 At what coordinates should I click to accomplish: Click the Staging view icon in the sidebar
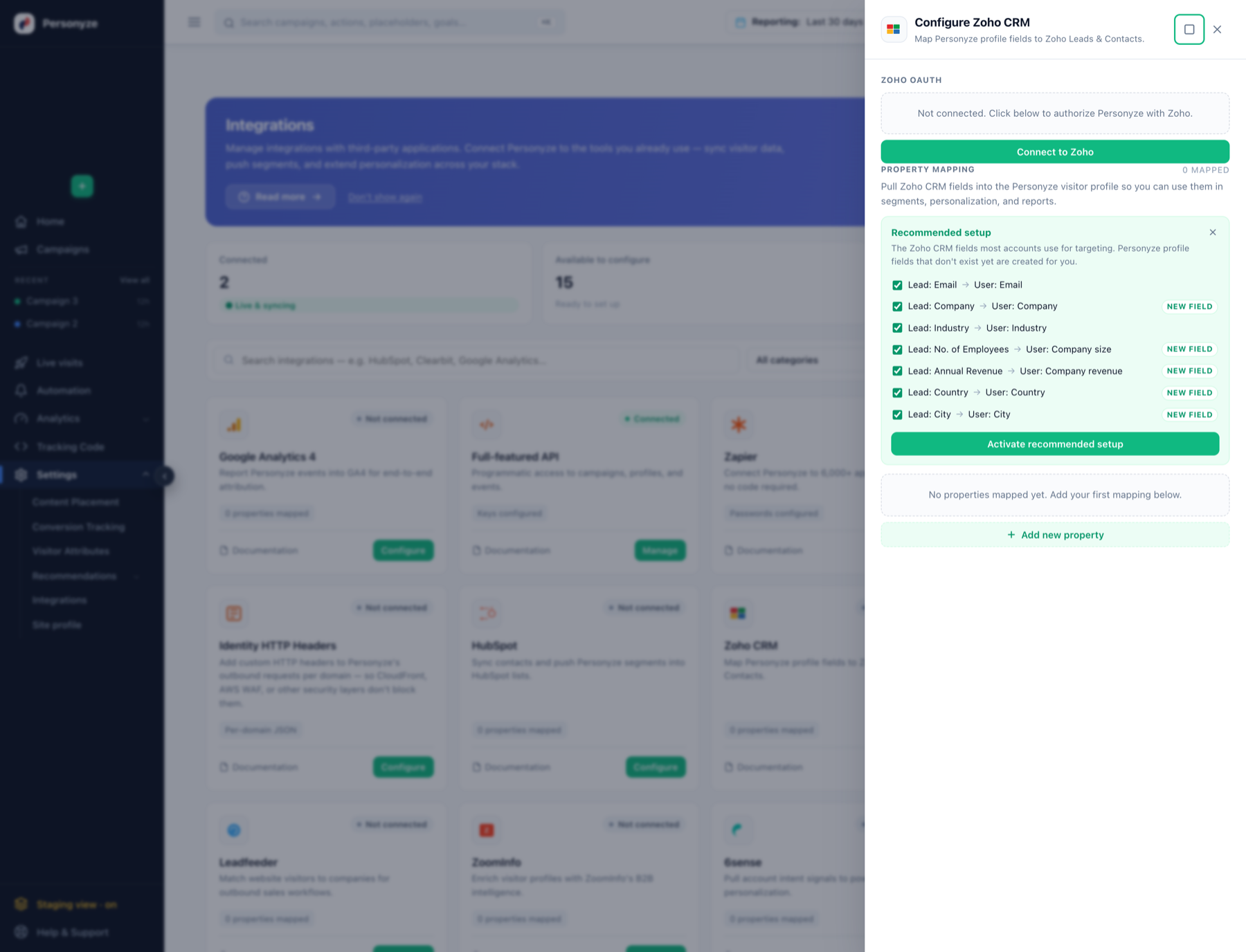click(x=21, y=904)
